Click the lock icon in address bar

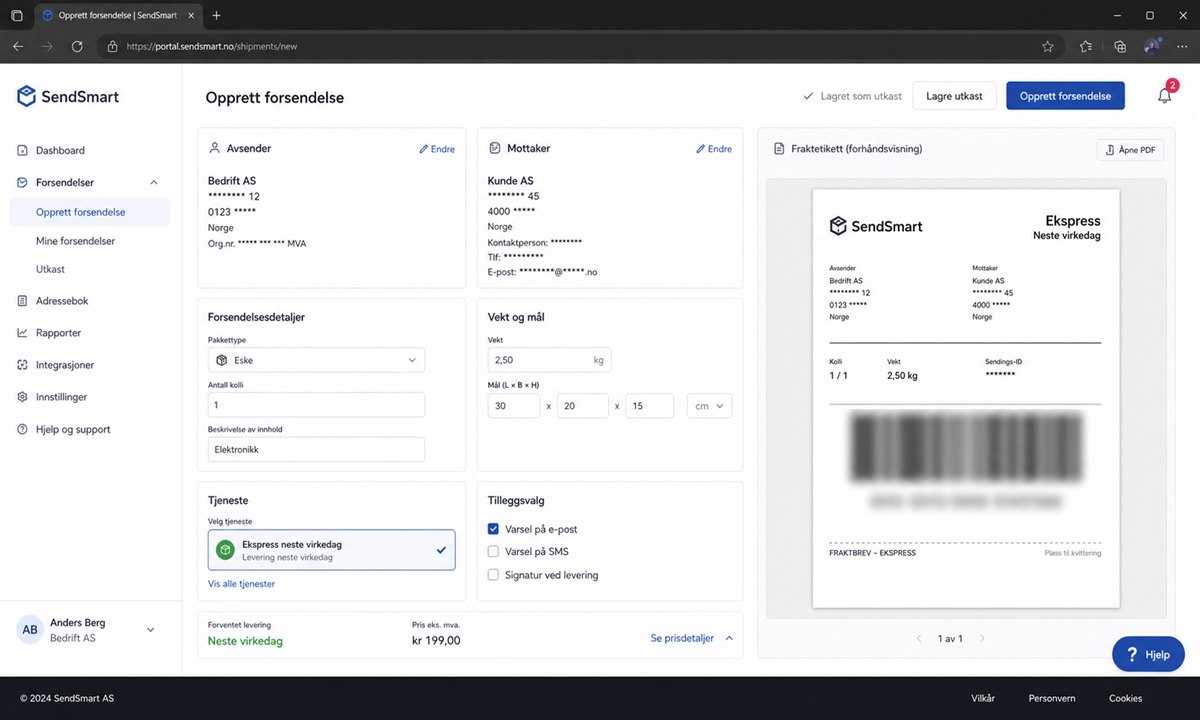click(113, 46)
